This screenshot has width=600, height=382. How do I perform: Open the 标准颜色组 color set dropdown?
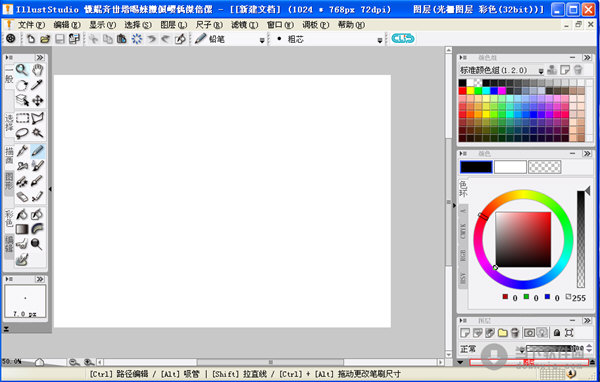click(541, 71)
